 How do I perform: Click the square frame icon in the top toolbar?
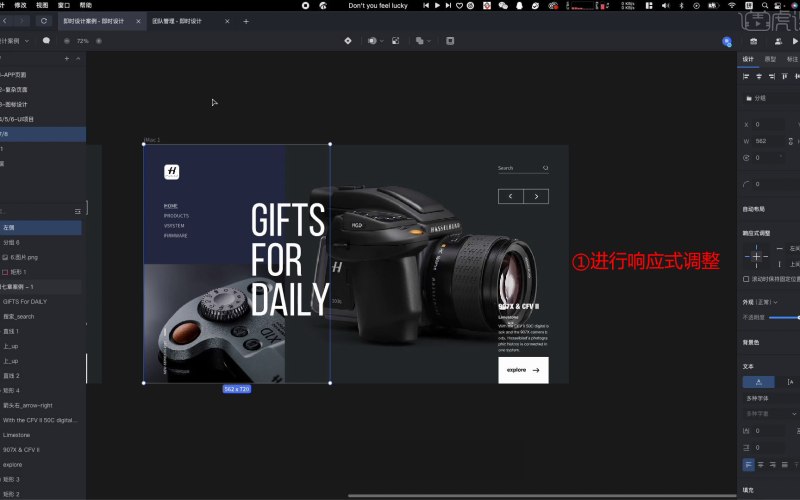tap(450, 41)
